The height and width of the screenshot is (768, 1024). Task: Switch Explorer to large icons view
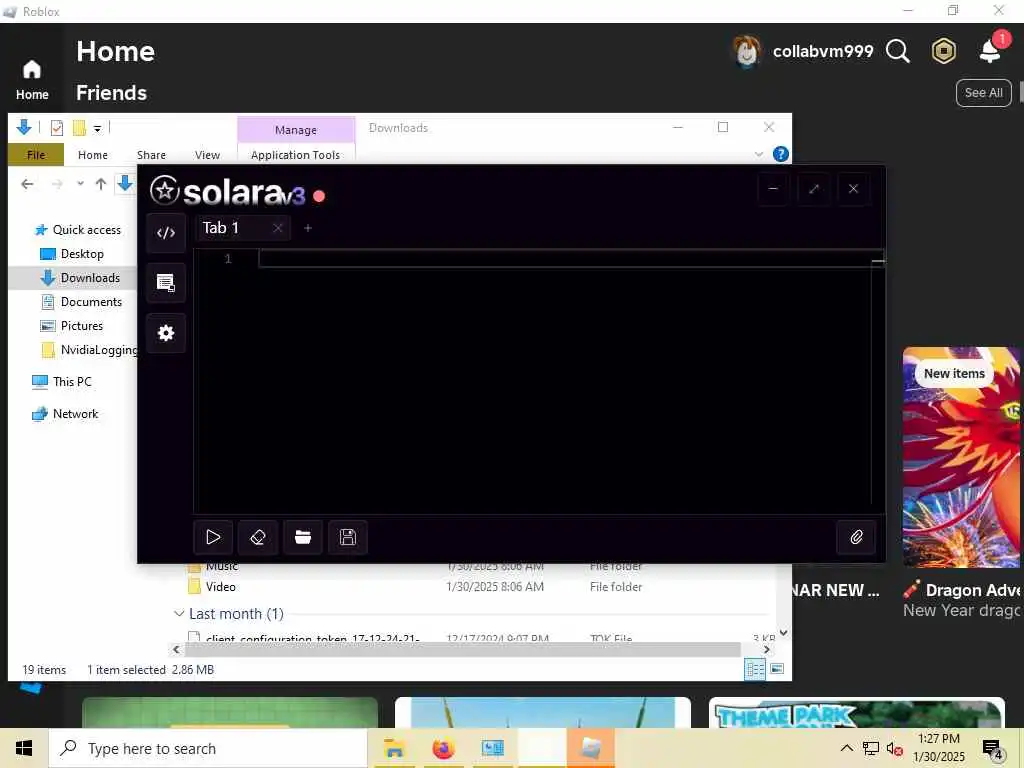[x=777, y=669]
